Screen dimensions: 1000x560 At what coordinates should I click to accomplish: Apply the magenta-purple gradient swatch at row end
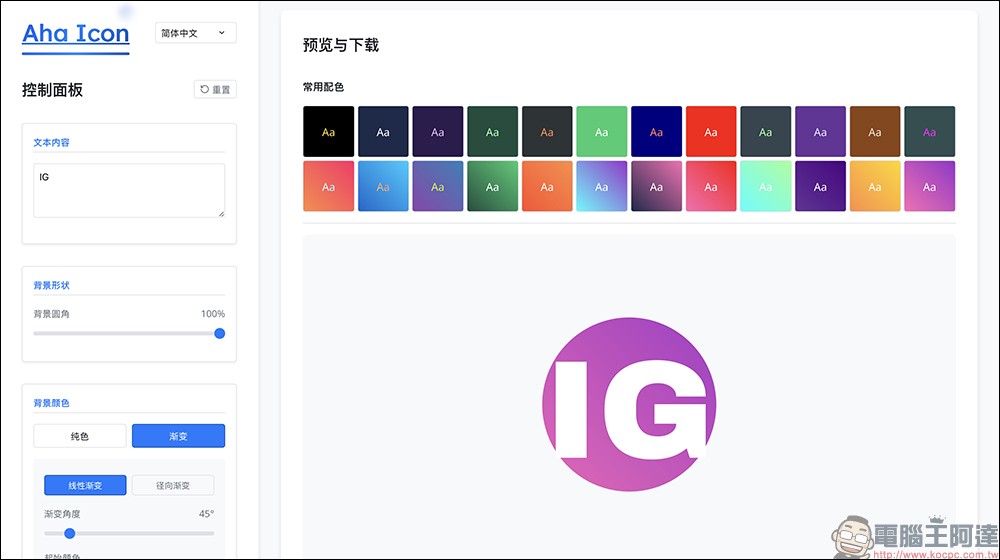point(930,186)
